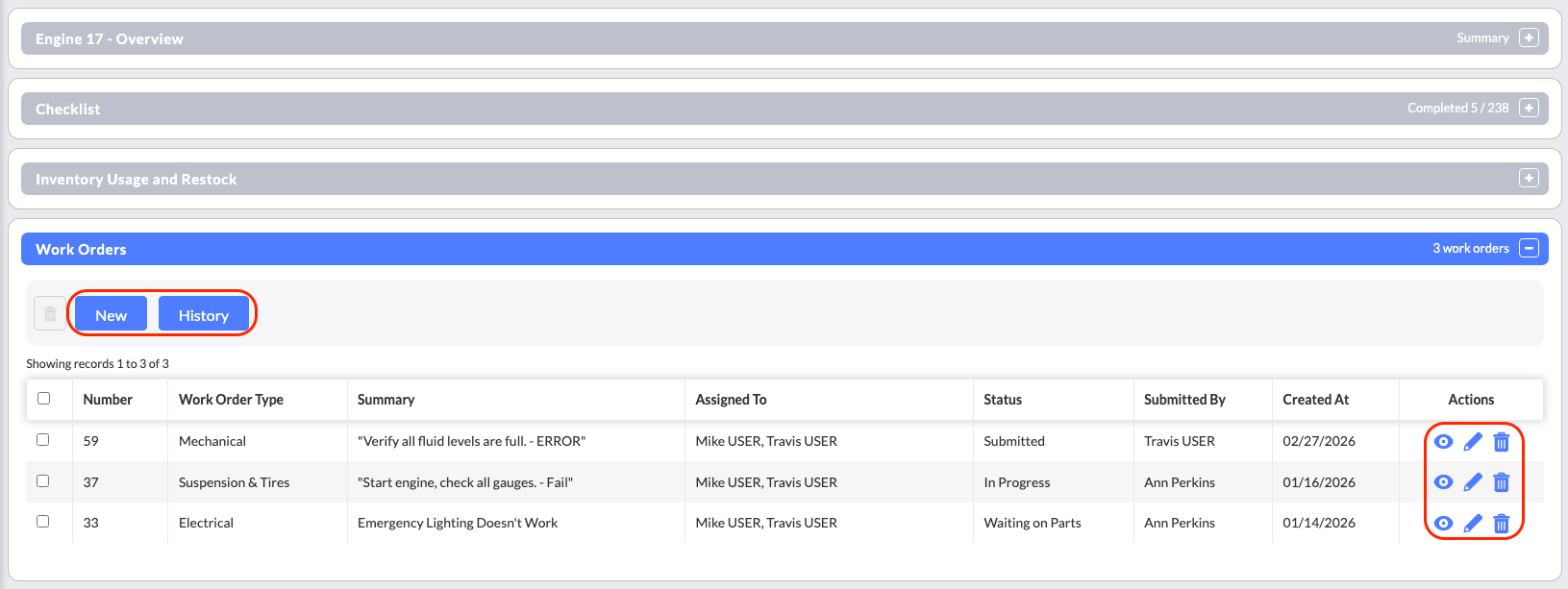
Task: Sort by Summary column header
Action: tap(386, 400)
